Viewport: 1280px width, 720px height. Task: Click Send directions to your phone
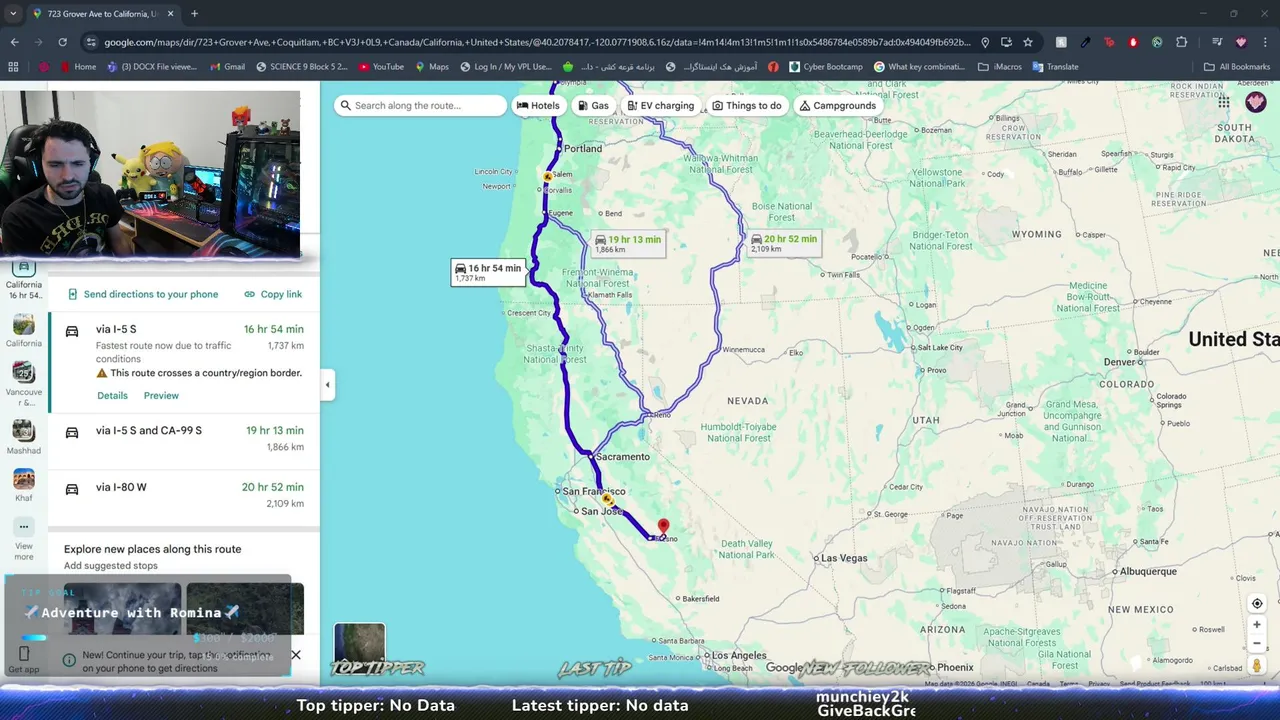click(x=143, y=294)
